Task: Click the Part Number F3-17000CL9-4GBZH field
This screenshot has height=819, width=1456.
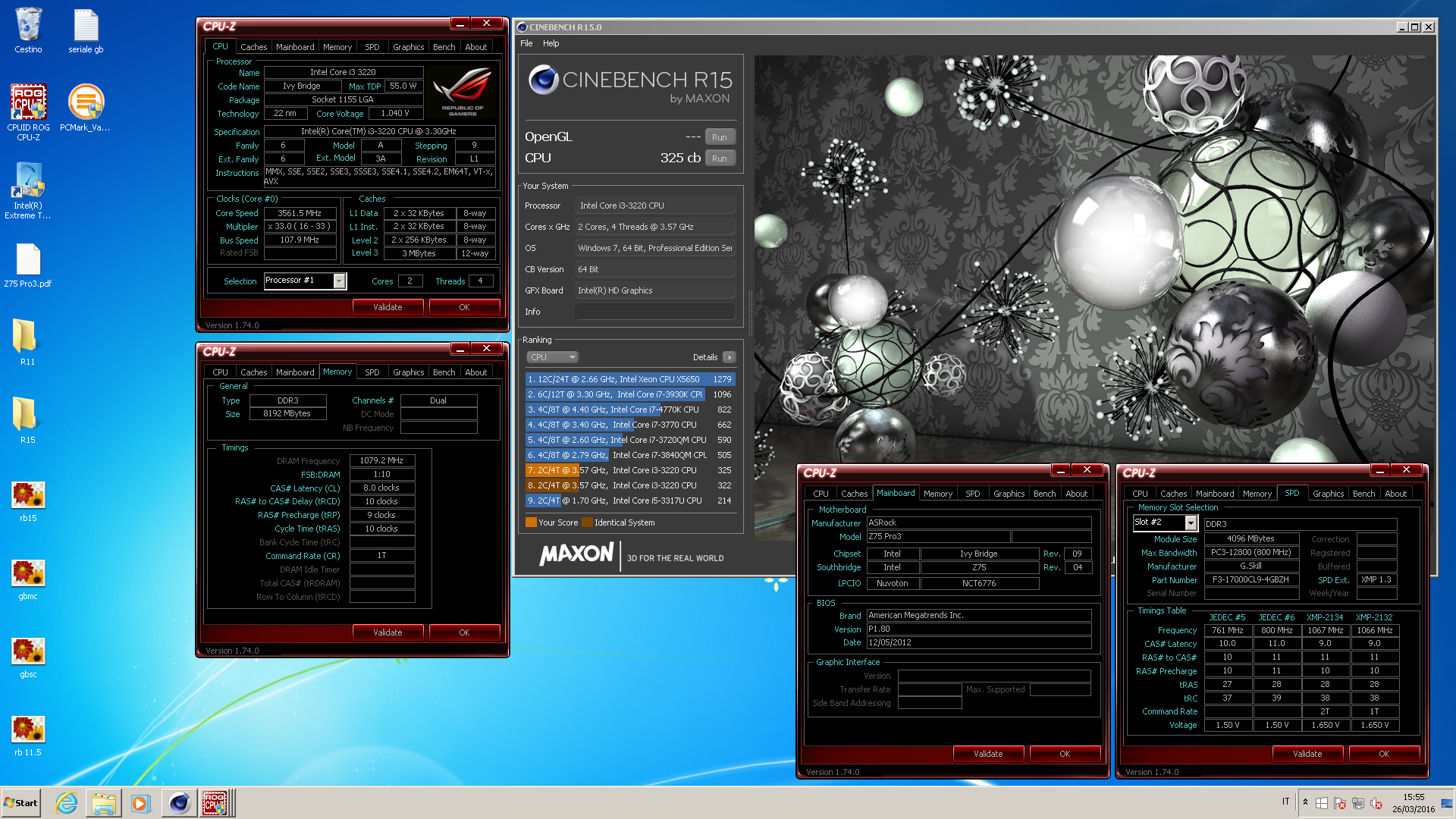Action: coord(1251,580)
